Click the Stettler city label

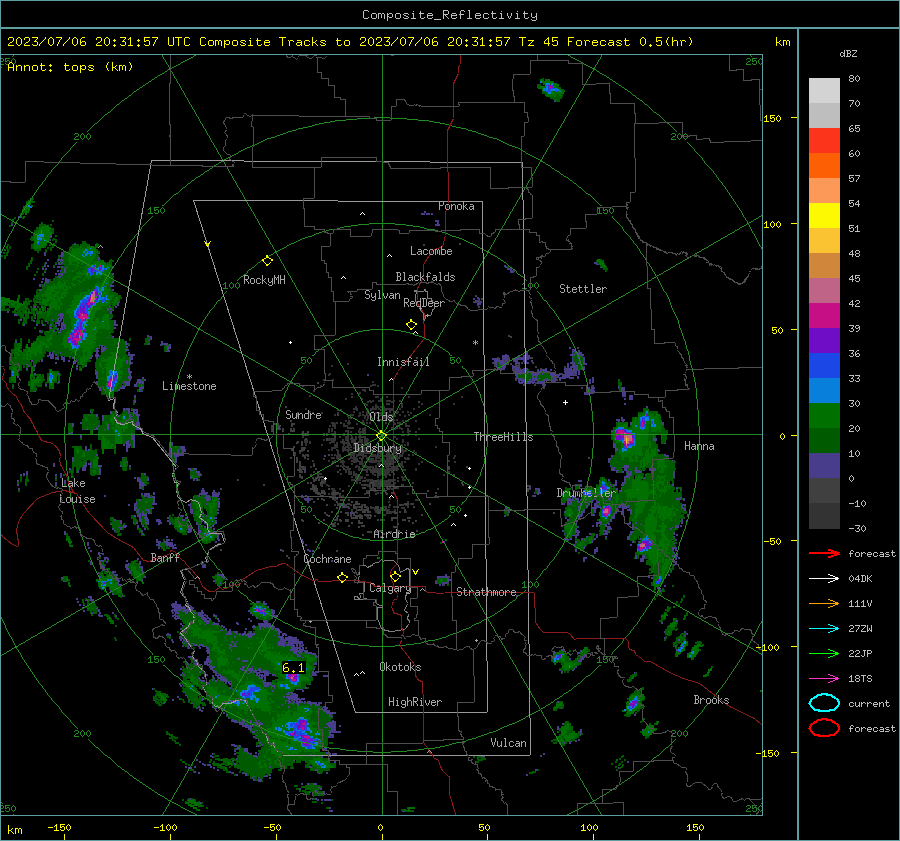point(583,289)
